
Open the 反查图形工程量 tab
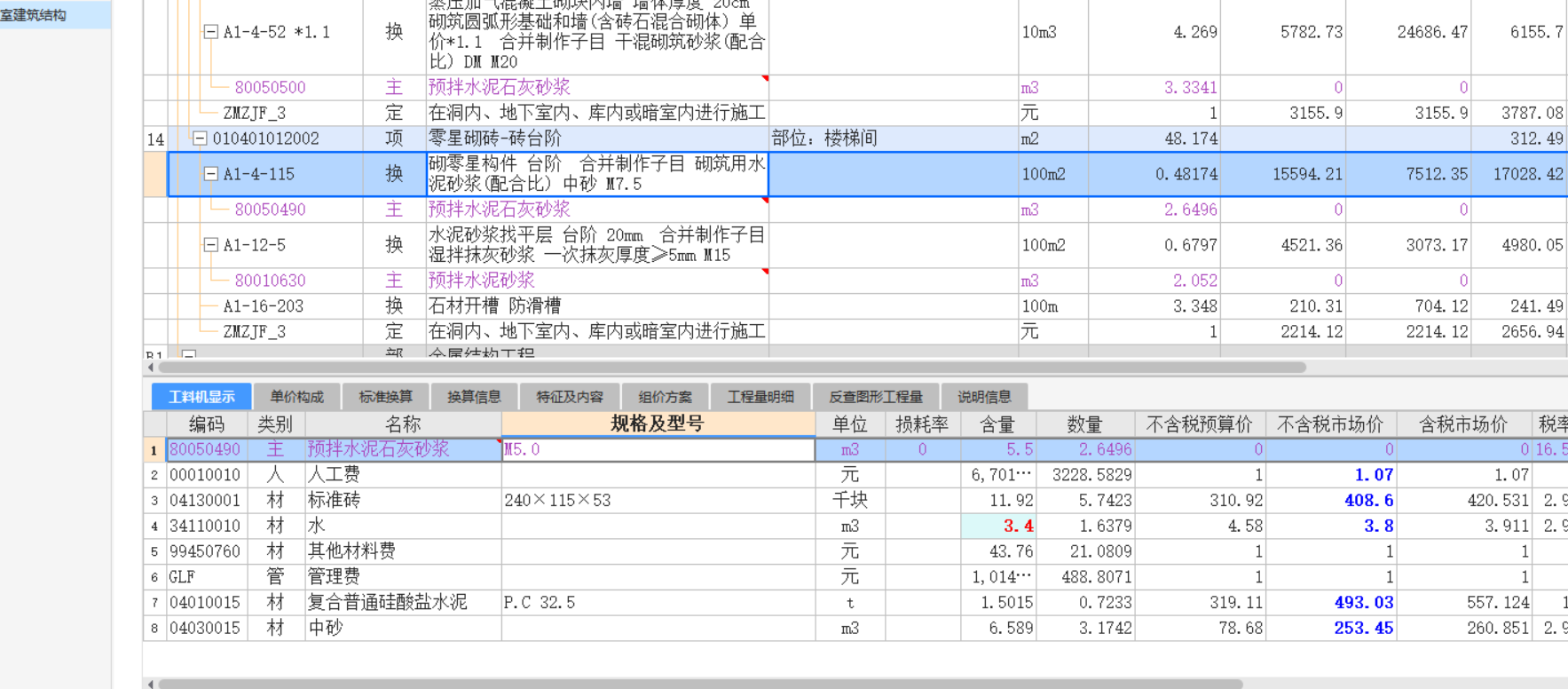(x=876, y=397)
